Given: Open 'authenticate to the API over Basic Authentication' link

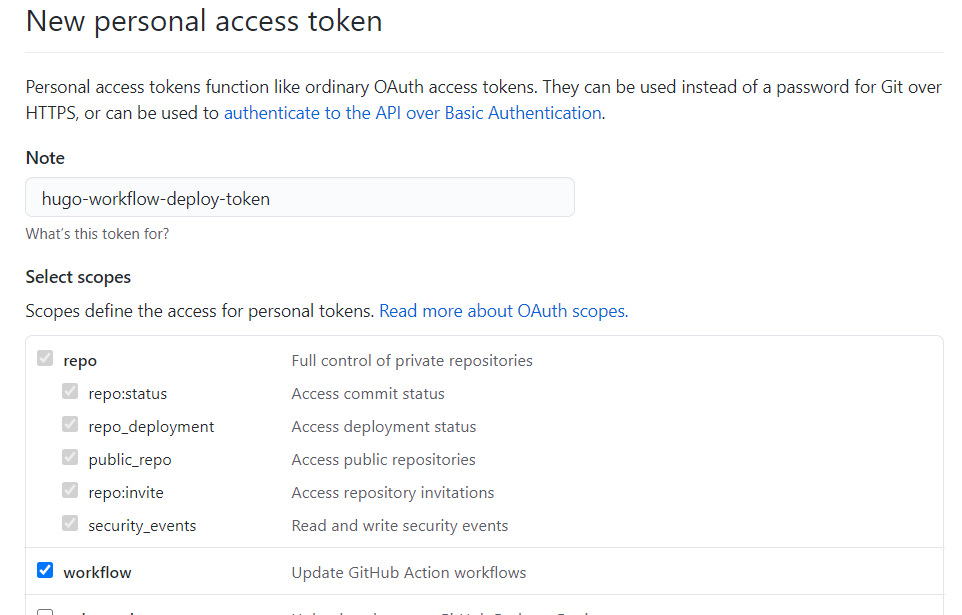Looking at the screenshot, I should pos(412,113).
